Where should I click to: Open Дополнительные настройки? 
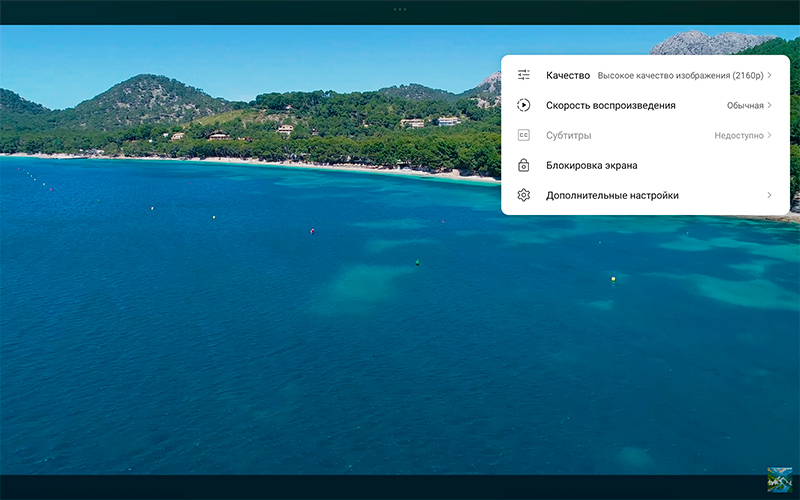[612, 195]
